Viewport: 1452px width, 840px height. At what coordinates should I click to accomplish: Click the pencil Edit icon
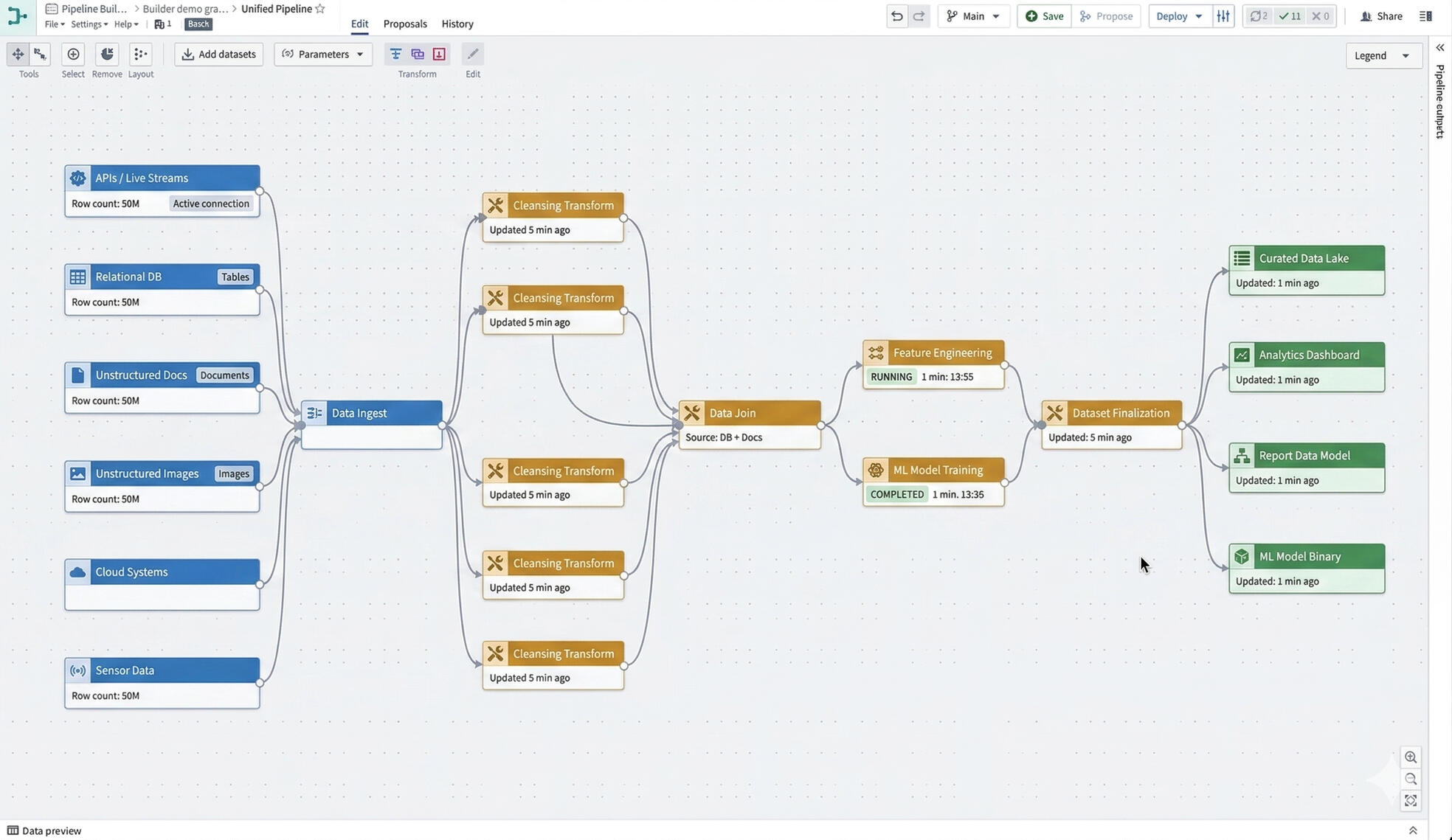coord(471,53)
